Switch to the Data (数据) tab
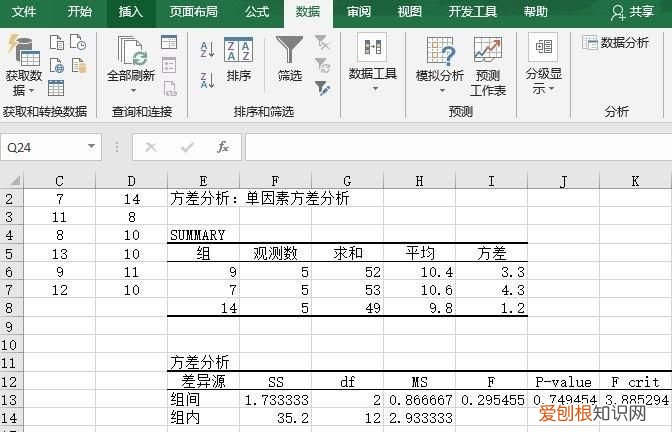Viewport: 672px width, 432px height. click(x=308, y=12)
